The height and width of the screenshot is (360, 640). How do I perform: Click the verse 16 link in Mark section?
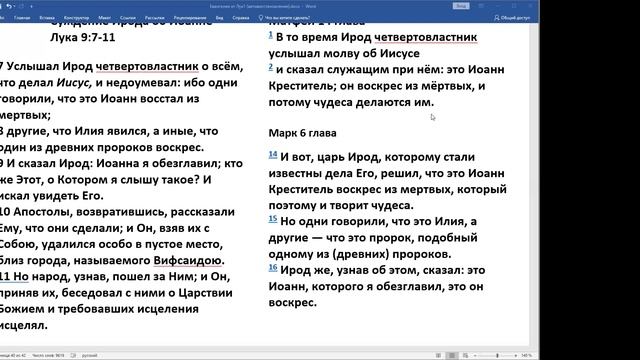[x=273, y=268]
